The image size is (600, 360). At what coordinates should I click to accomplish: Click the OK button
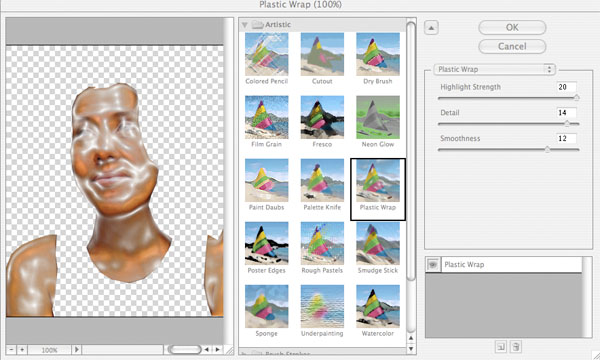point(512,28)
